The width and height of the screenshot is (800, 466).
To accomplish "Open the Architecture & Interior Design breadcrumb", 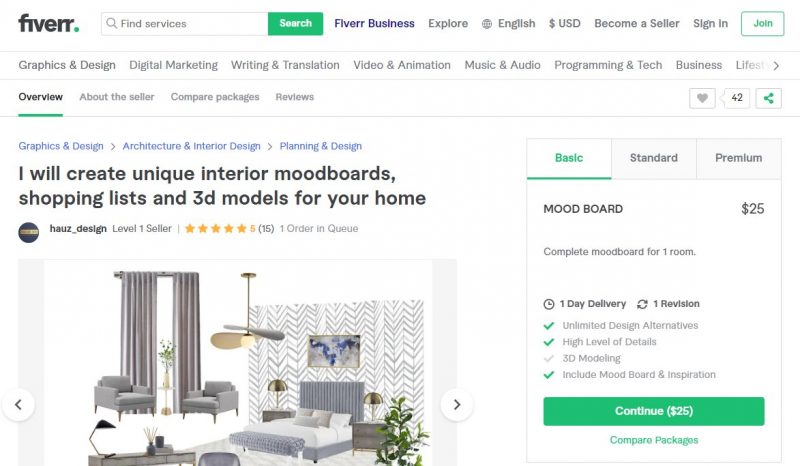I will tap(191, 146).
